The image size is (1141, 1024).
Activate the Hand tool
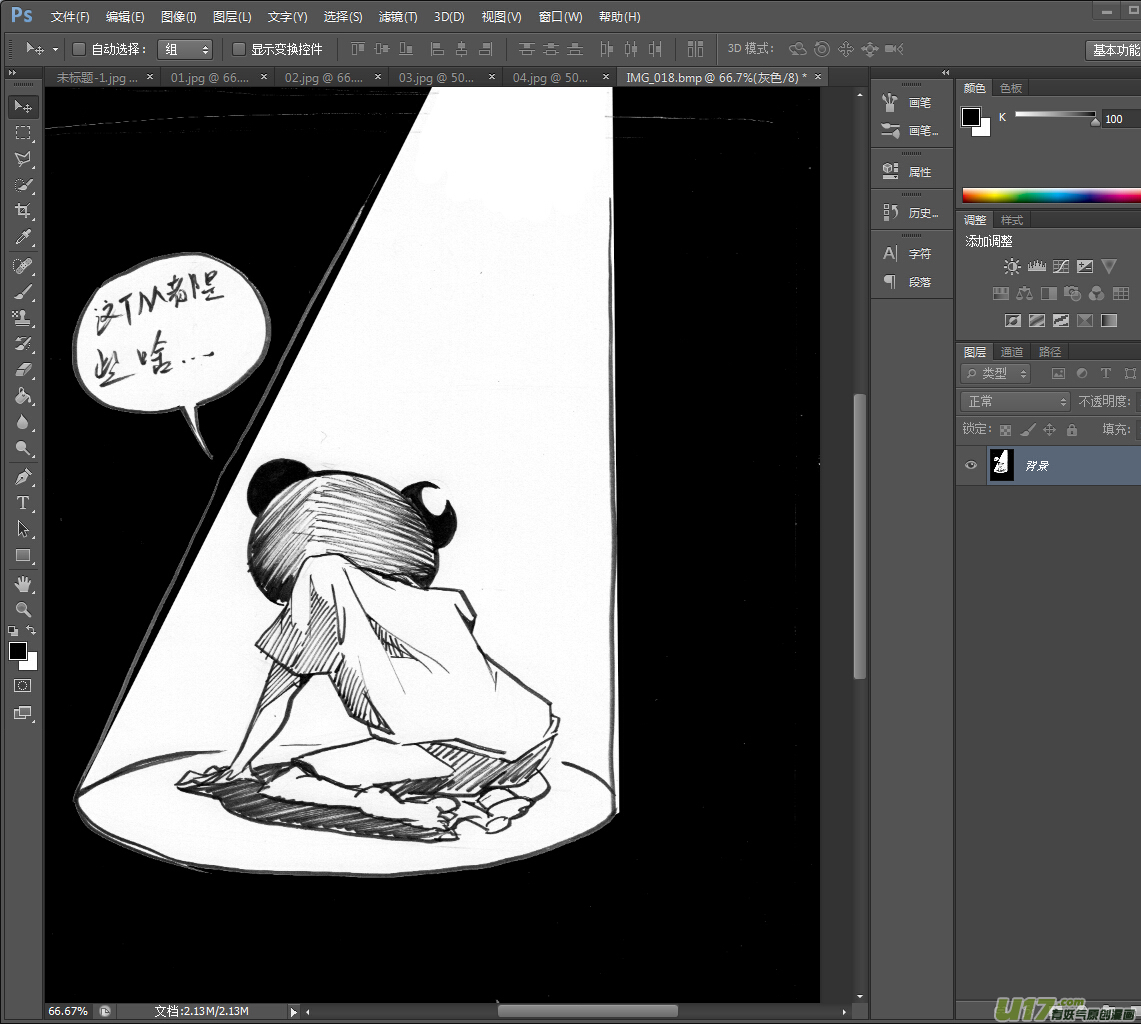(22, 583)
